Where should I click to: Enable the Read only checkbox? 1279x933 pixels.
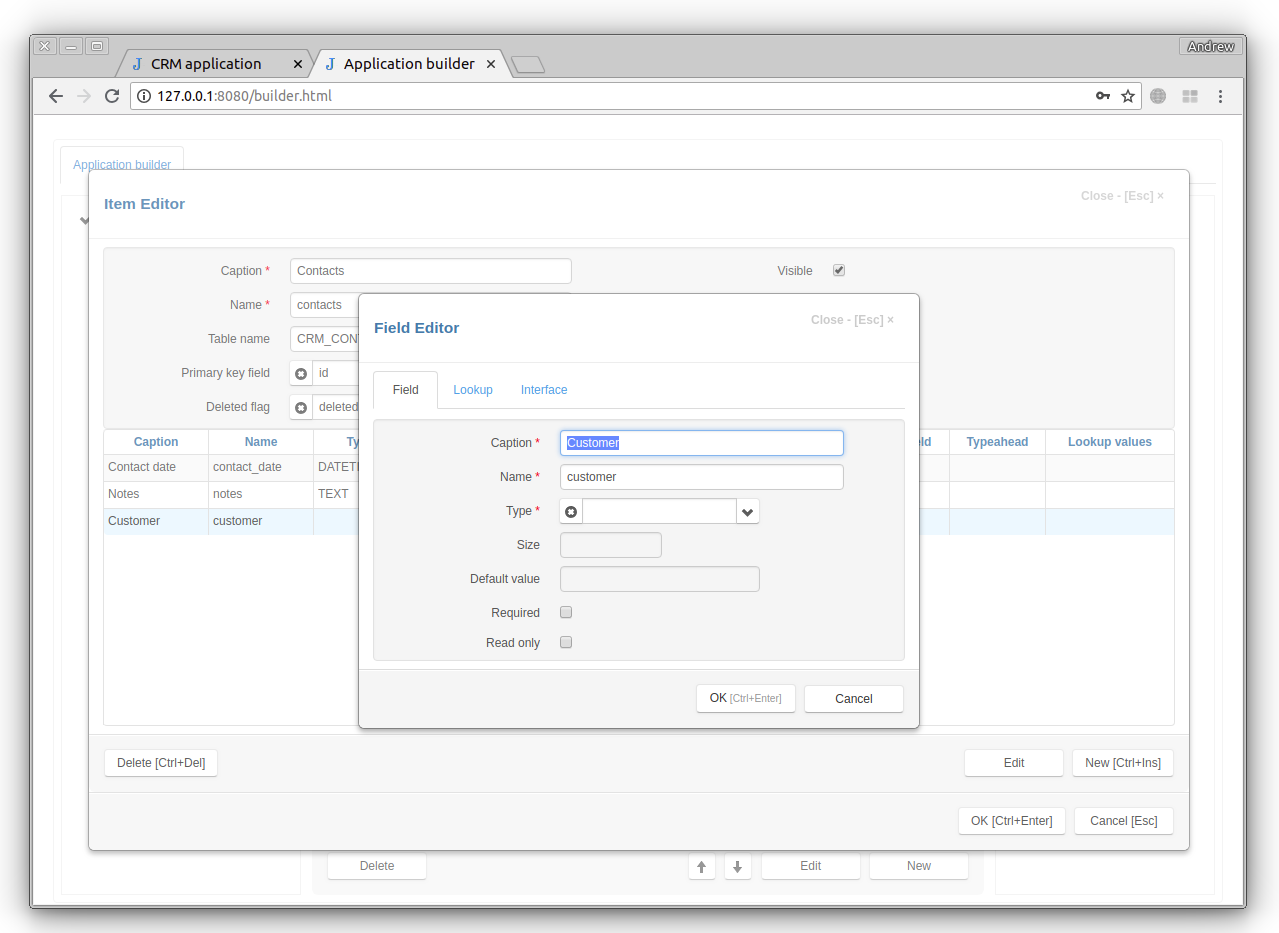pyautogui.click(x=566, y=642)
